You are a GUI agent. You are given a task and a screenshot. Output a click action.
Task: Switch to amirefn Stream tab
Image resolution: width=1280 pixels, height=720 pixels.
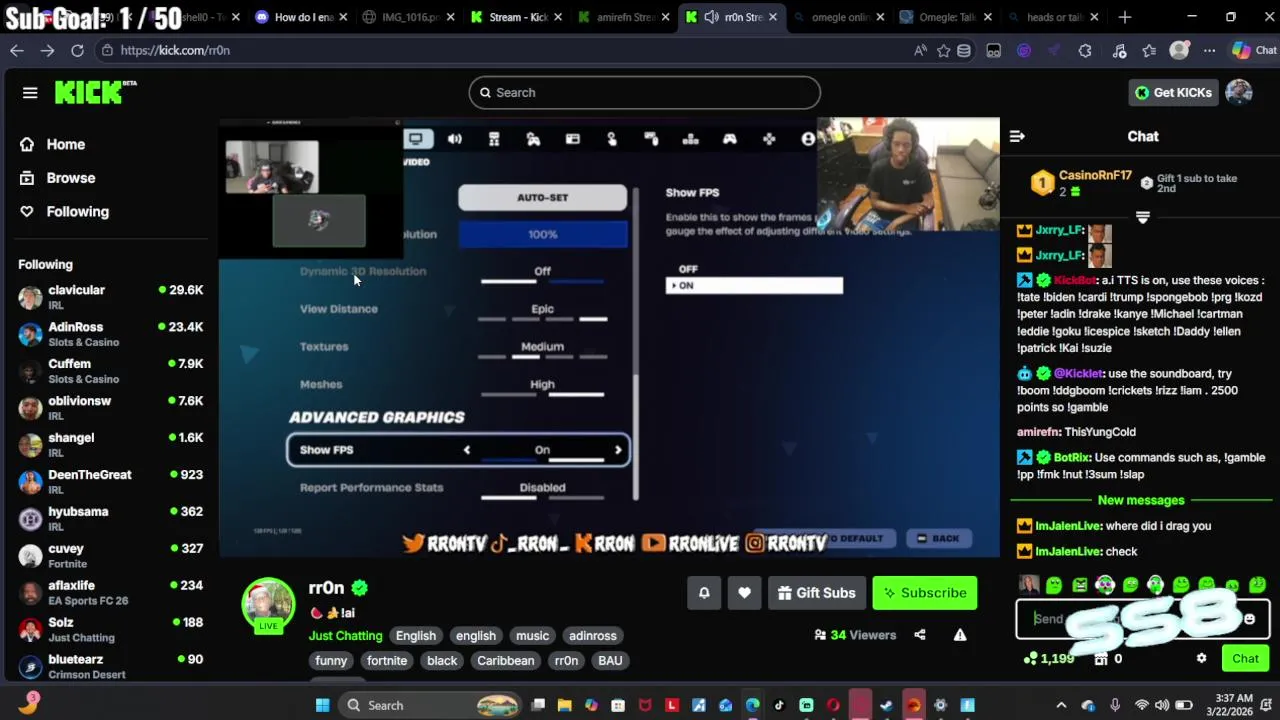point(625,17)
